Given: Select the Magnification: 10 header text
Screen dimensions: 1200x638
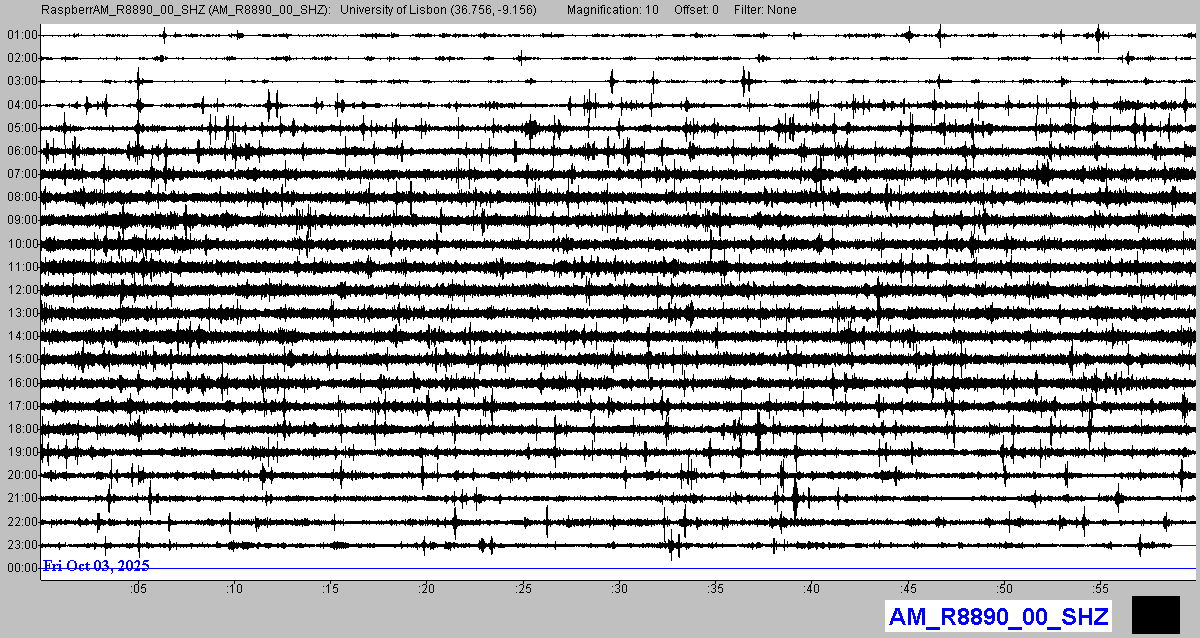Looking at the screenshot, I should point(612,9).
